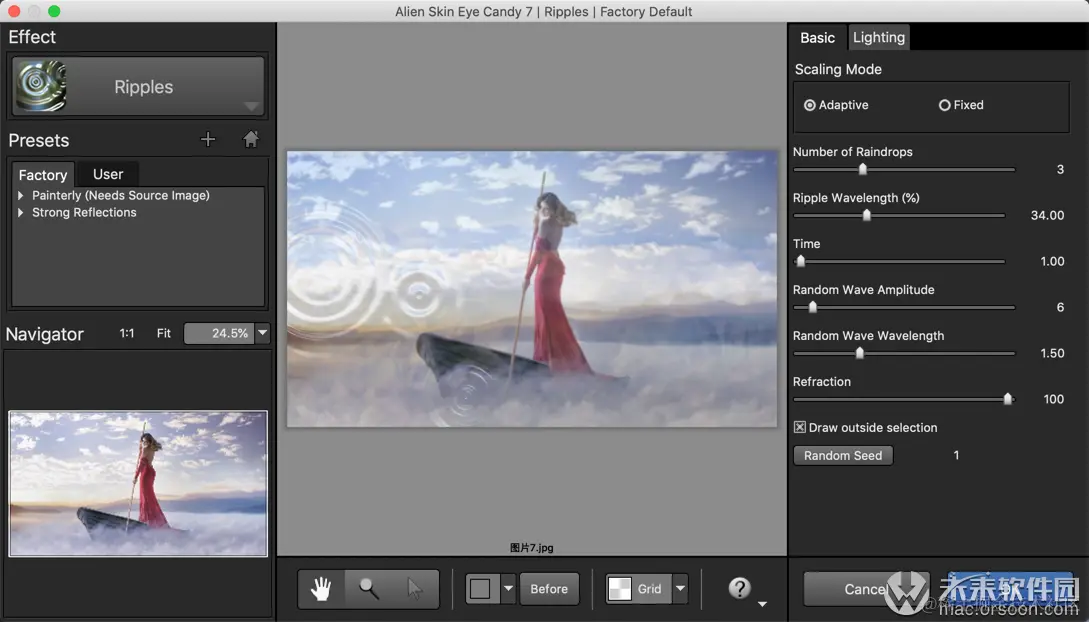Screen dimensions: 1089x622
Task: Open the Help question mark icon
Action: [x=740, y=588]
